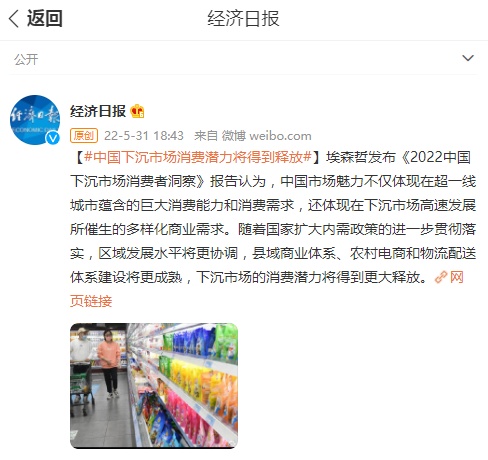Open the 22-5-31 18:43 timestamp
The height and width of the screenshot is (460, 488).
coord(144,136)
